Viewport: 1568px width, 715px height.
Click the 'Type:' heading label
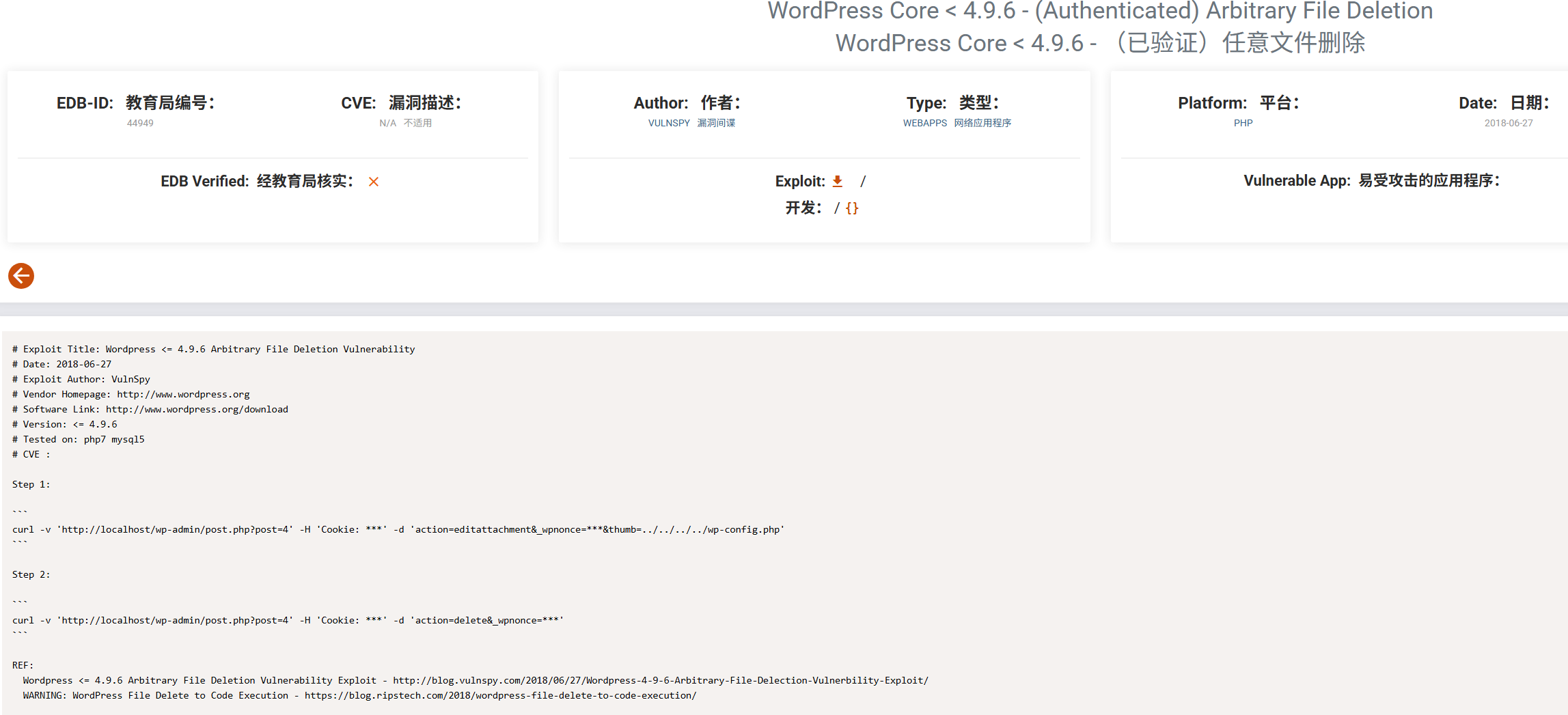pos(926,103)
